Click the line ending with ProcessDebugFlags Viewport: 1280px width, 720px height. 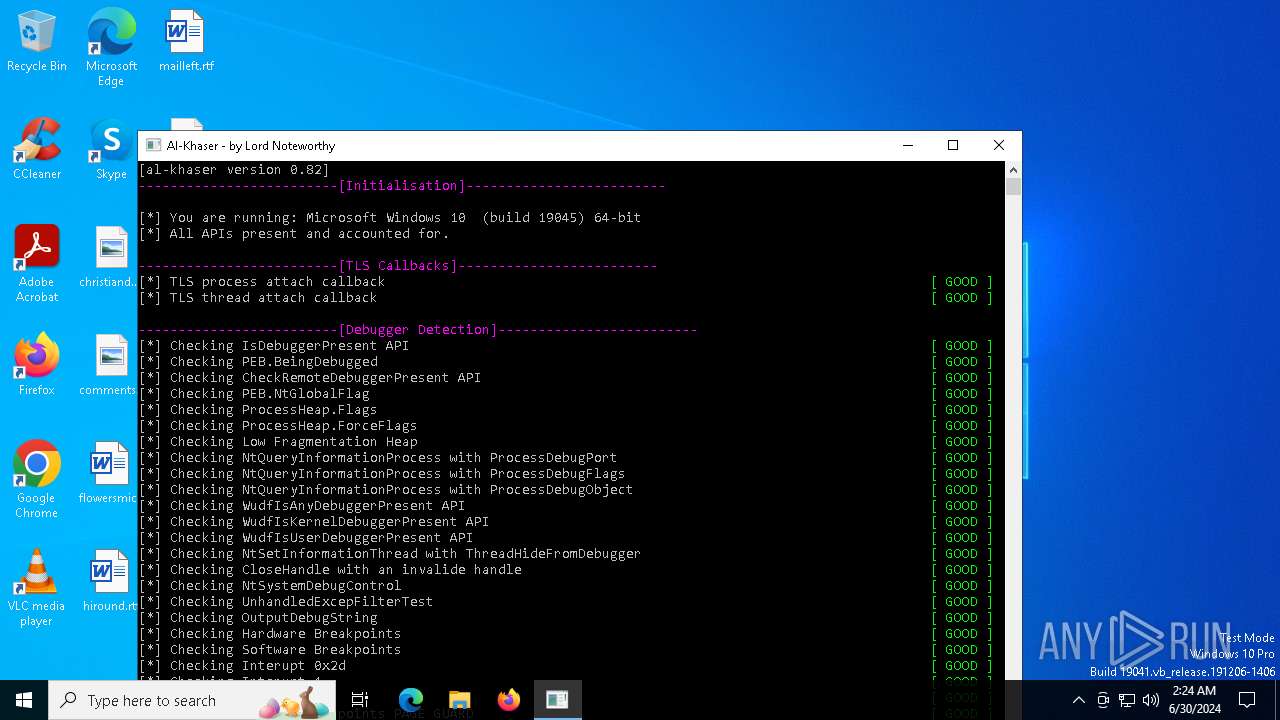(x=382, y=474)
